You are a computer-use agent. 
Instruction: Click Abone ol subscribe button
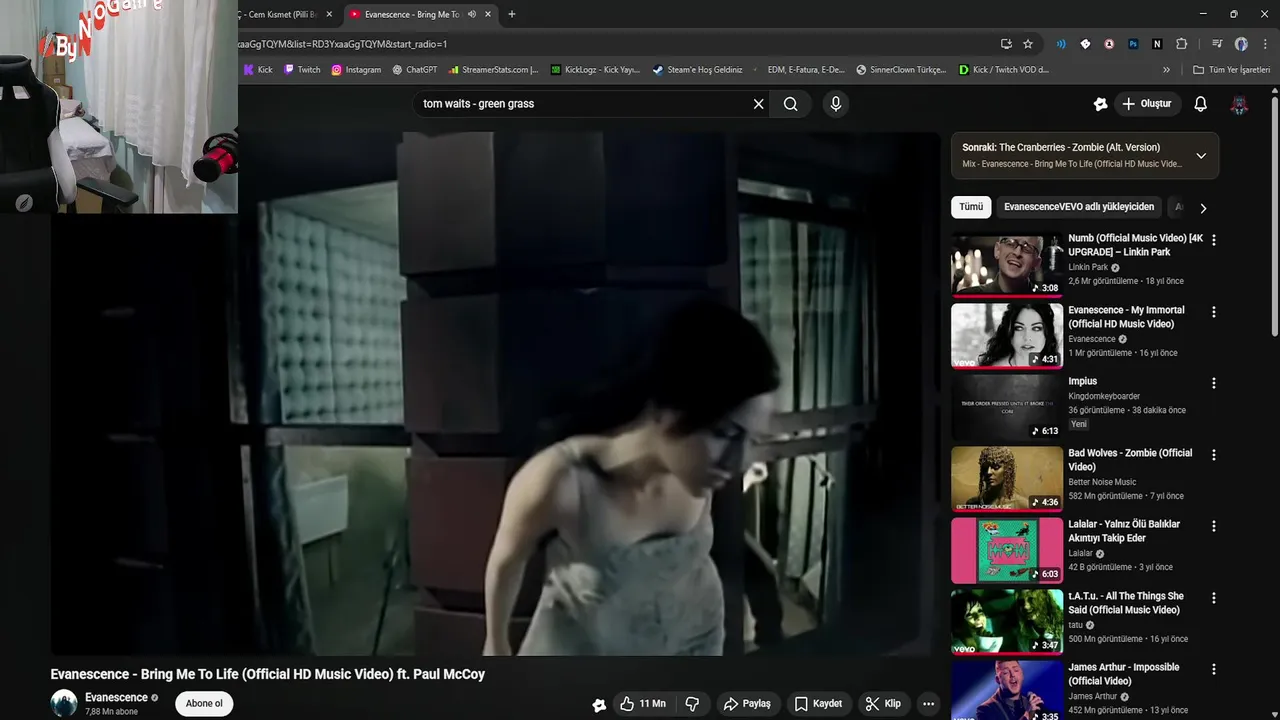pyautogui.click(x=204, y=704)
